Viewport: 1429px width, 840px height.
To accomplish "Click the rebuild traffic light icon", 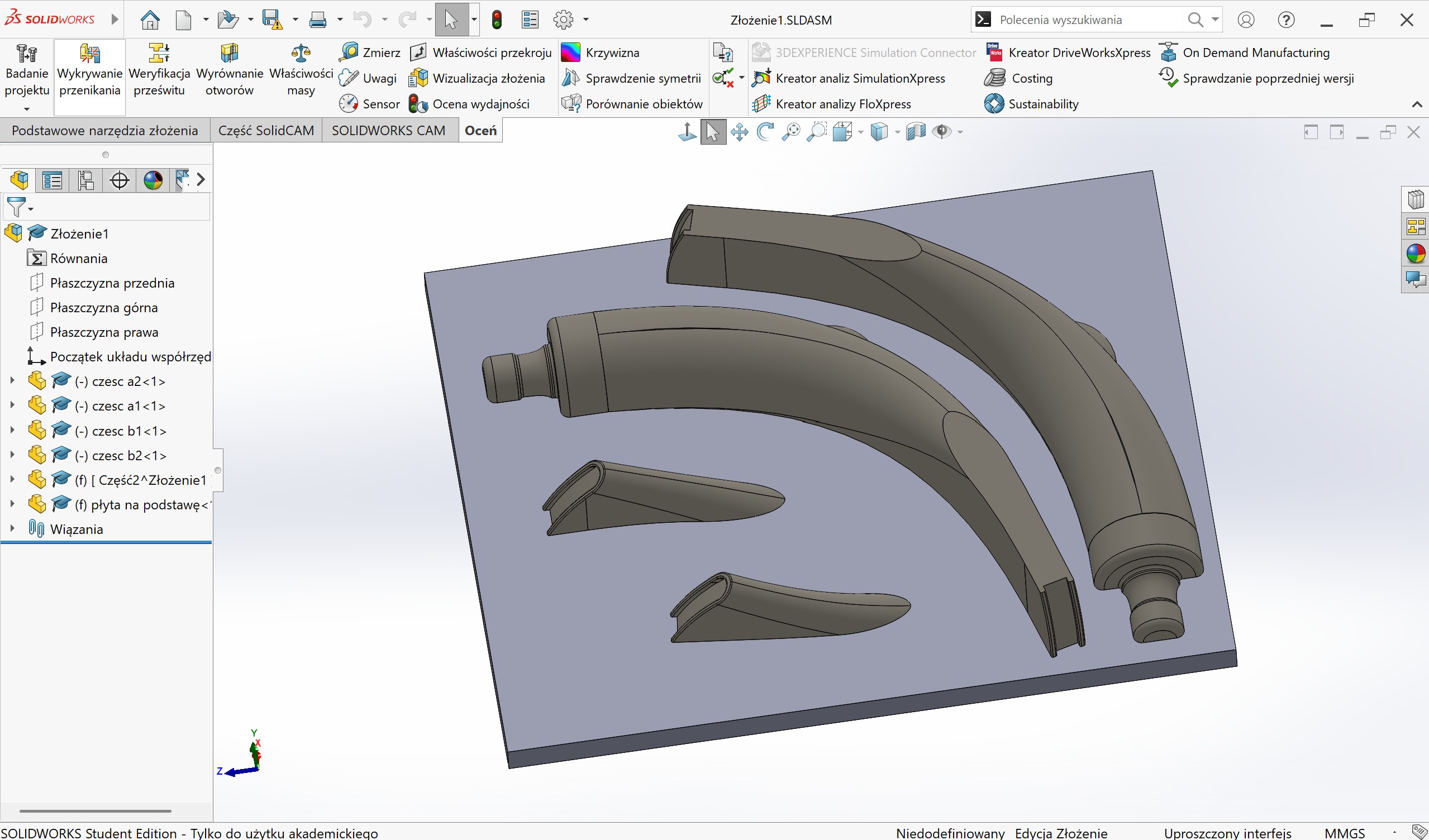I will pos(497,20).
